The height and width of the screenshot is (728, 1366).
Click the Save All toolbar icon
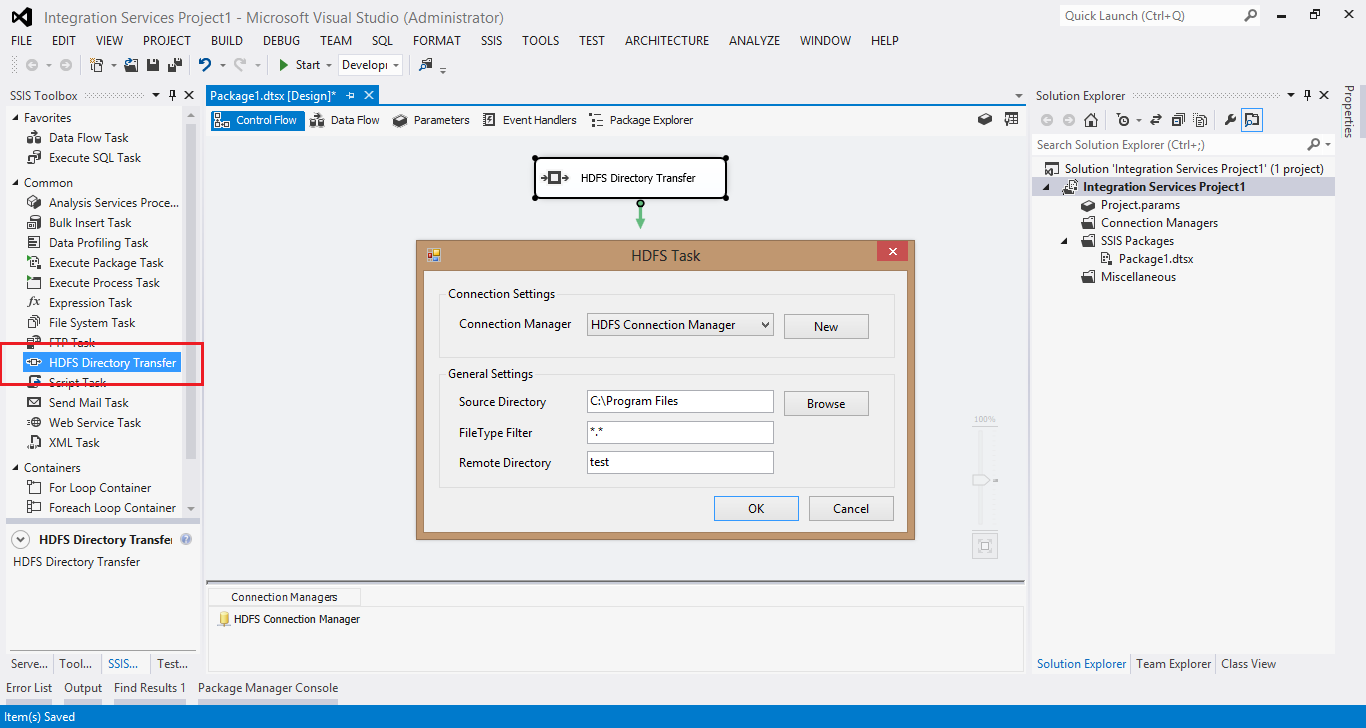click(x=174, y=65)
